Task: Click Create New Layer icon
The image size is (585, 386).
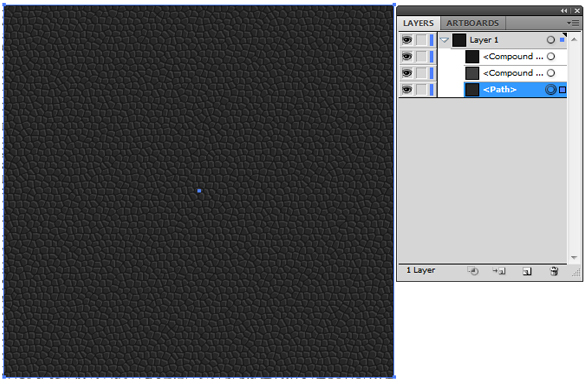Action: coord(527,272)
